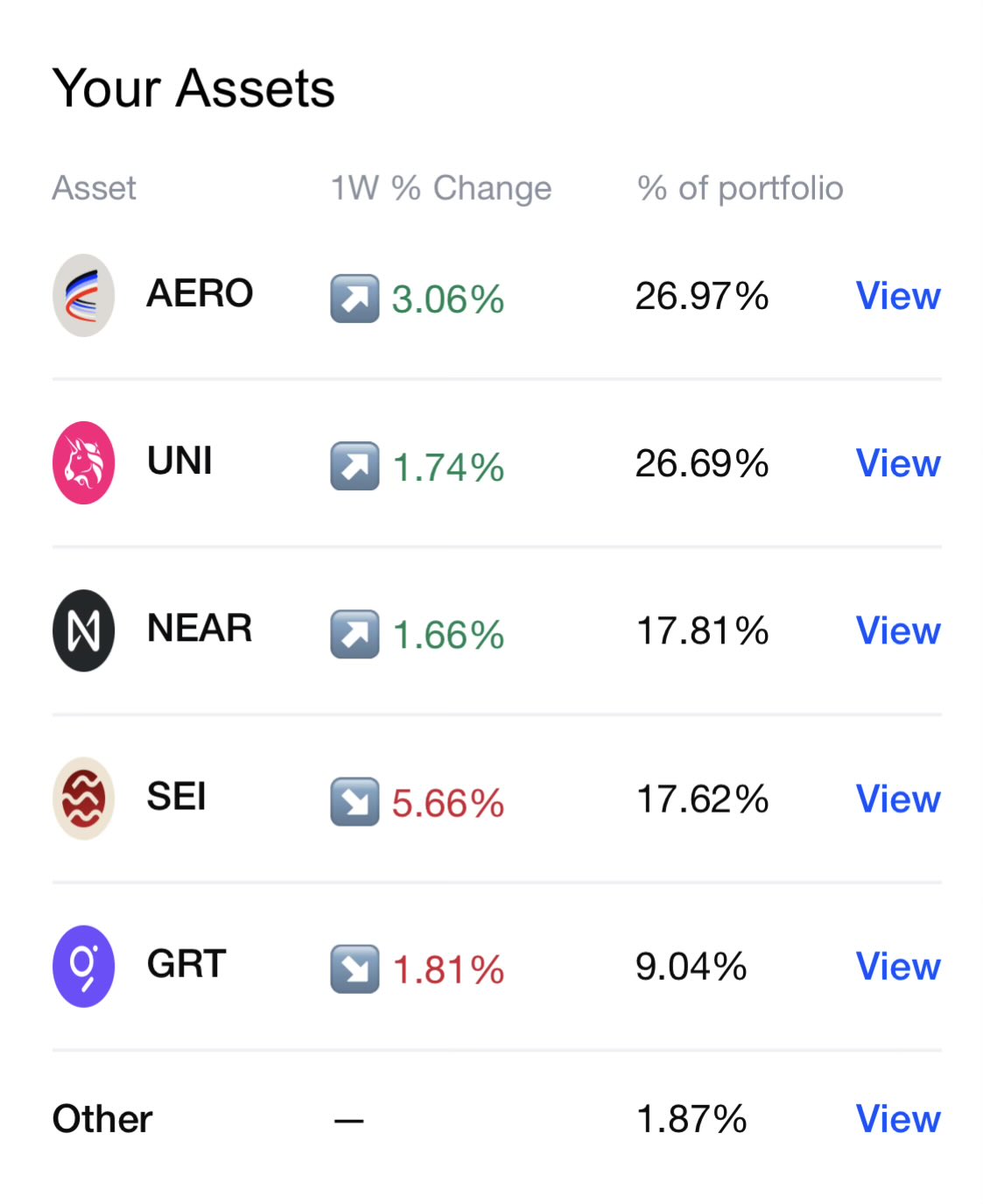Click the GRT token logo icon
This screenshot has width=983, height=1204.
(x=83, y=967)
